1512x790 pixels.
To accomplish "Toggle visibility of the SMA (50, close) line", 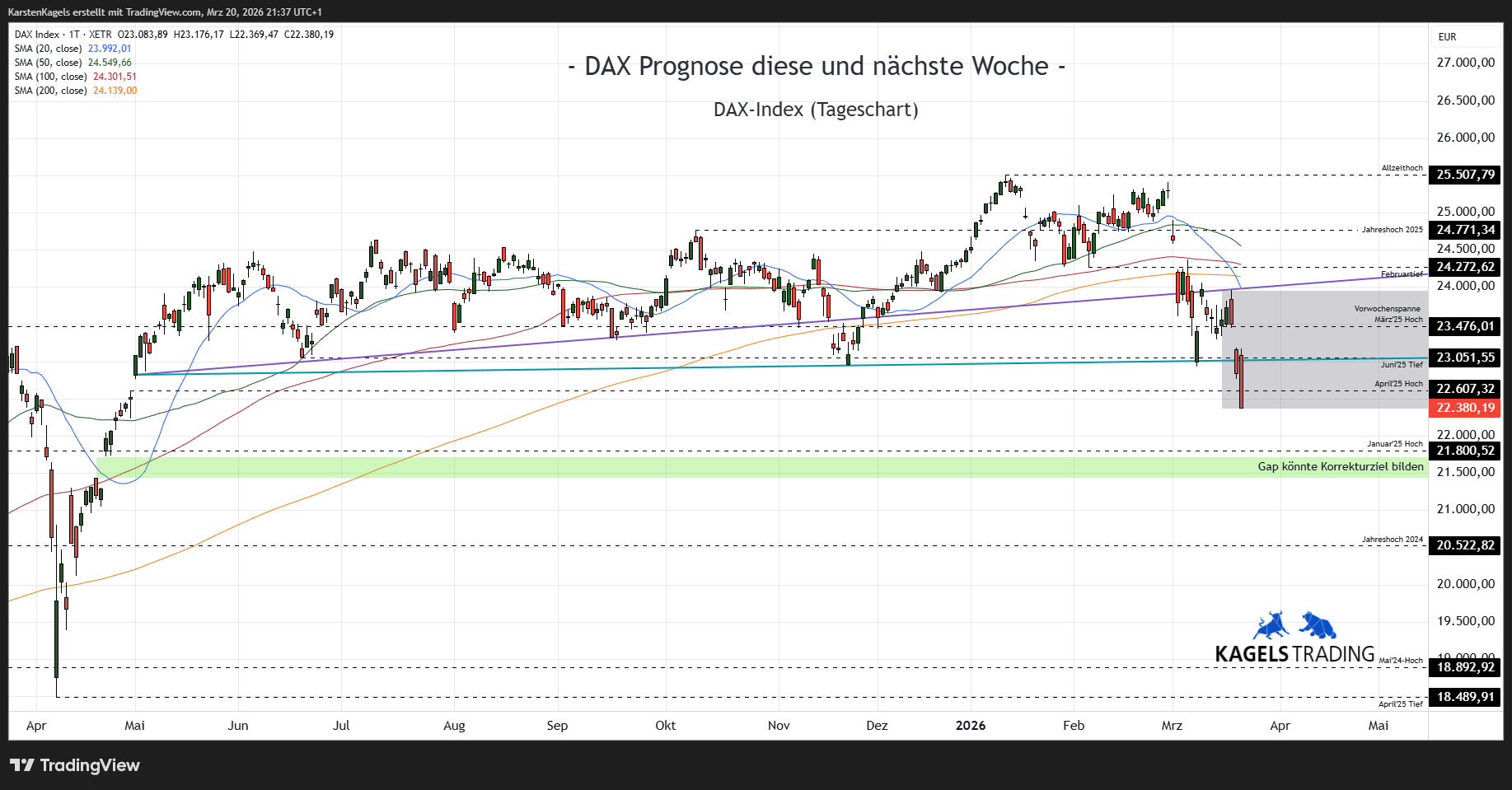I will tap(49, 62).
